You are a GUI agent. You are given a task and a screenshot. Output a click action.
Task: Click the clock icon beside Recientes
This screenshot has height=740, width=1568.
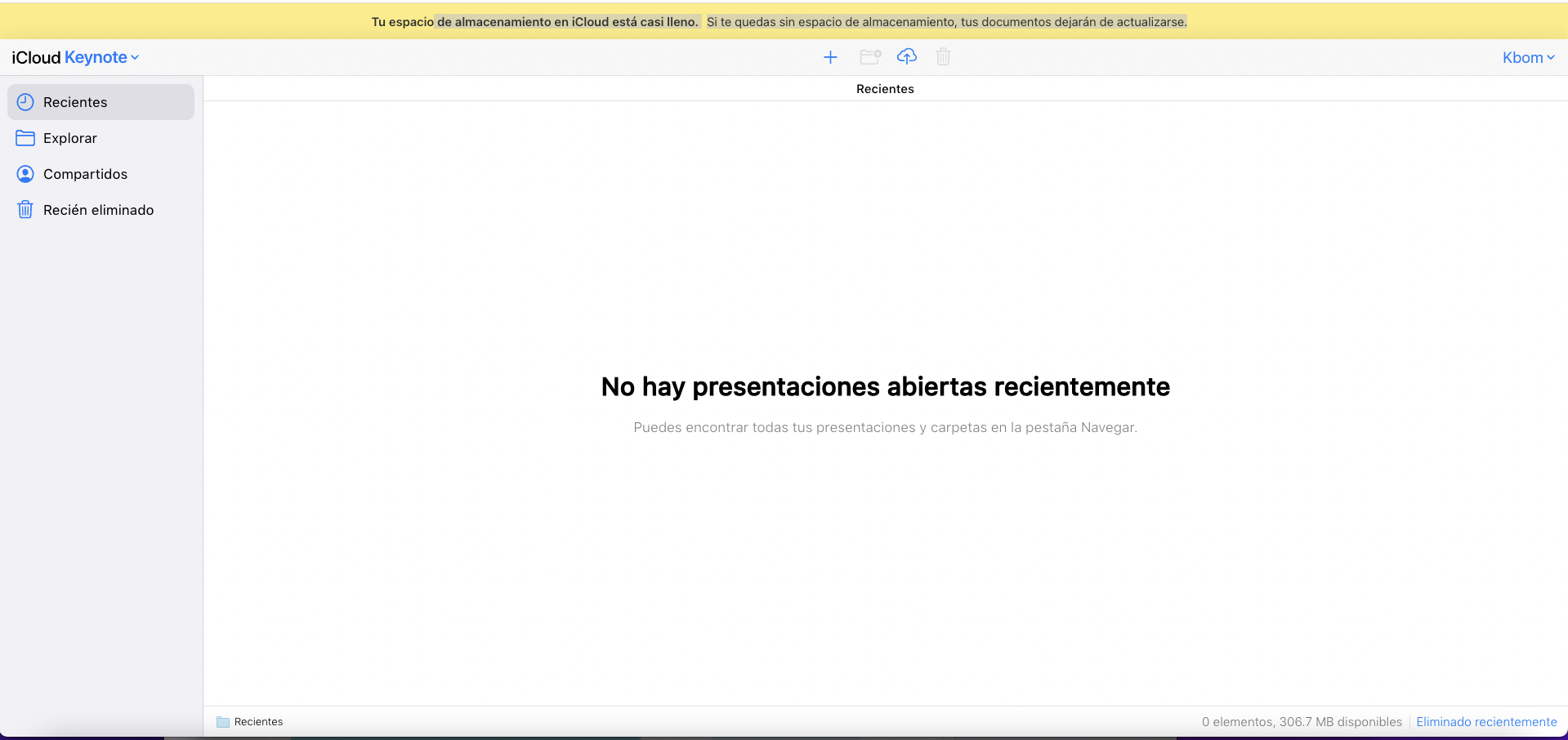25,102
